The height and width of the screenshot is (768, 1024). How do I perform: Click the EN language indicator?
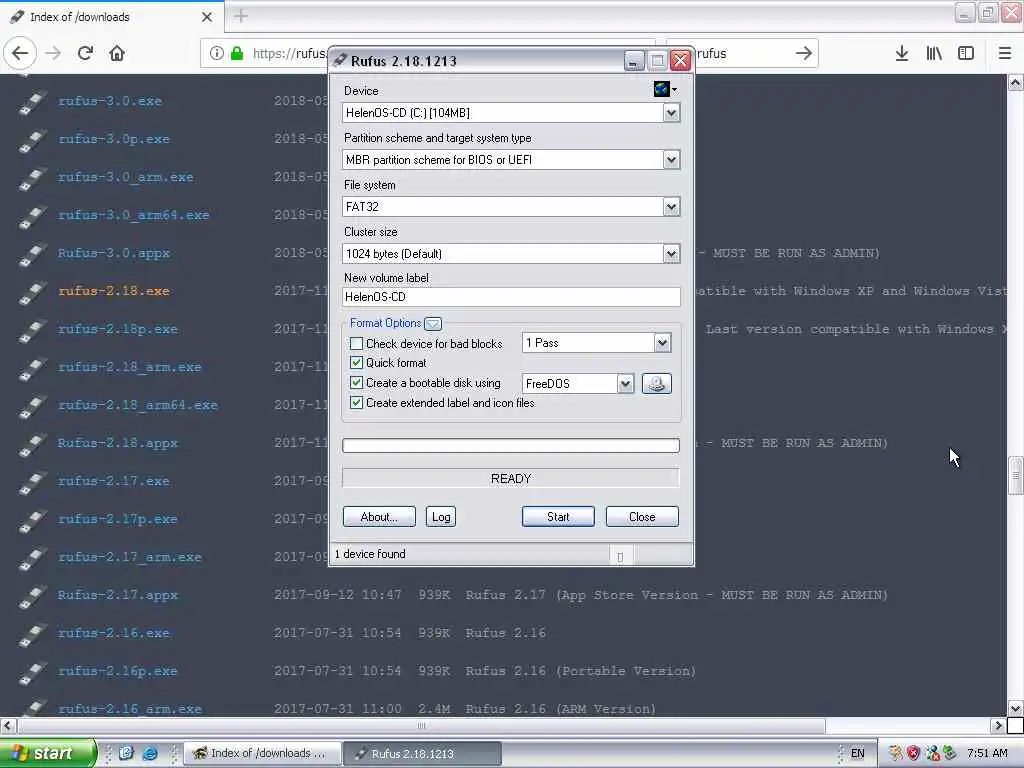[x=857, y=753]
